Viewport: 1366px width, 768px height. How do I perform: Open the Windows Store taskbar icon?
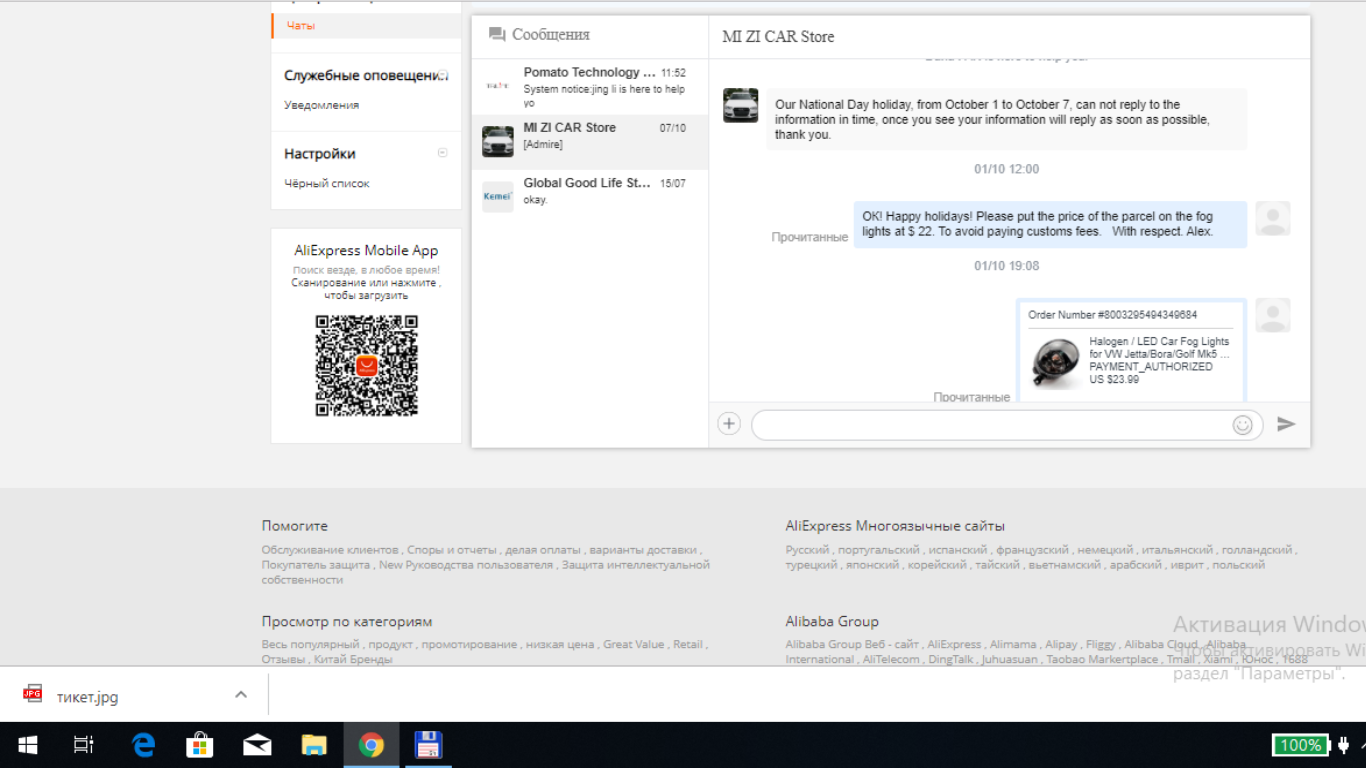click(x=200, y=745)
